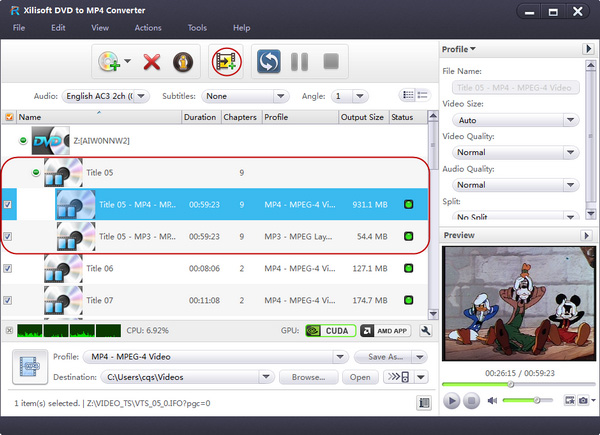
Task: Click the Add DVD disc icon
Action: pyautogui.click(x=109, y=62)
